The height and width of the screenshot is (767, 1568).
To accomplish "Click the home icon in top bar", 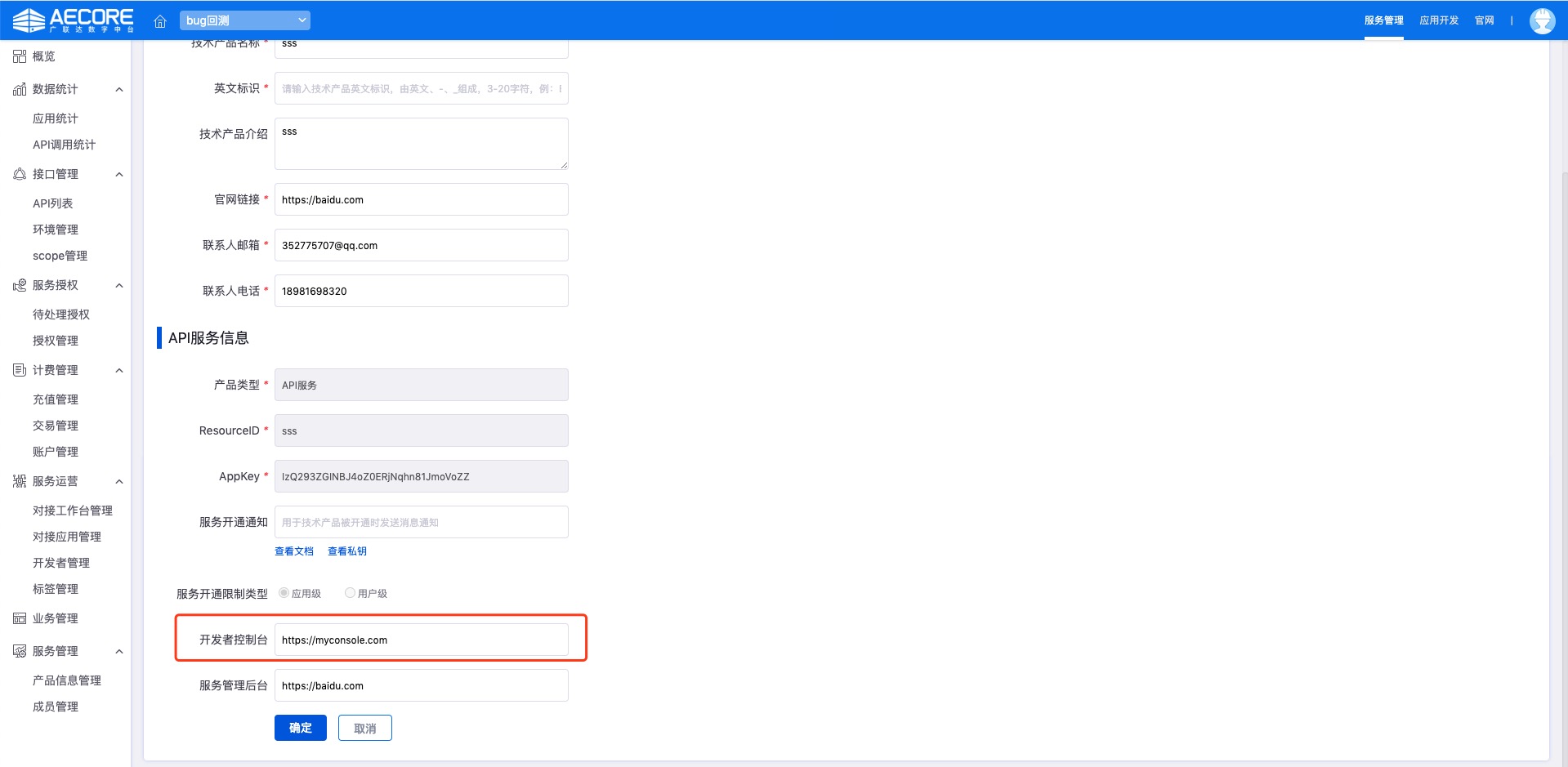I will 160,20.
